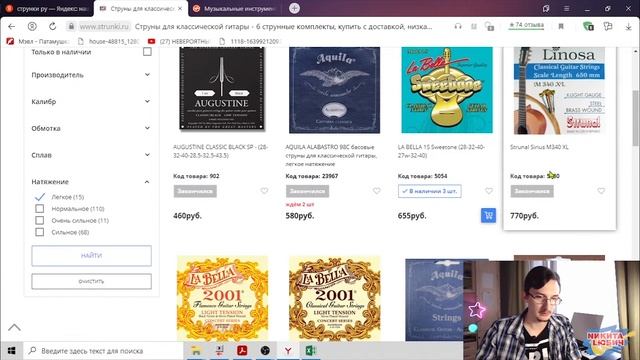Image resolution: width=640 pixels, height=360 pixels.
Task: Open La Bella 2001 Classical package image
Action: (334, 298)
